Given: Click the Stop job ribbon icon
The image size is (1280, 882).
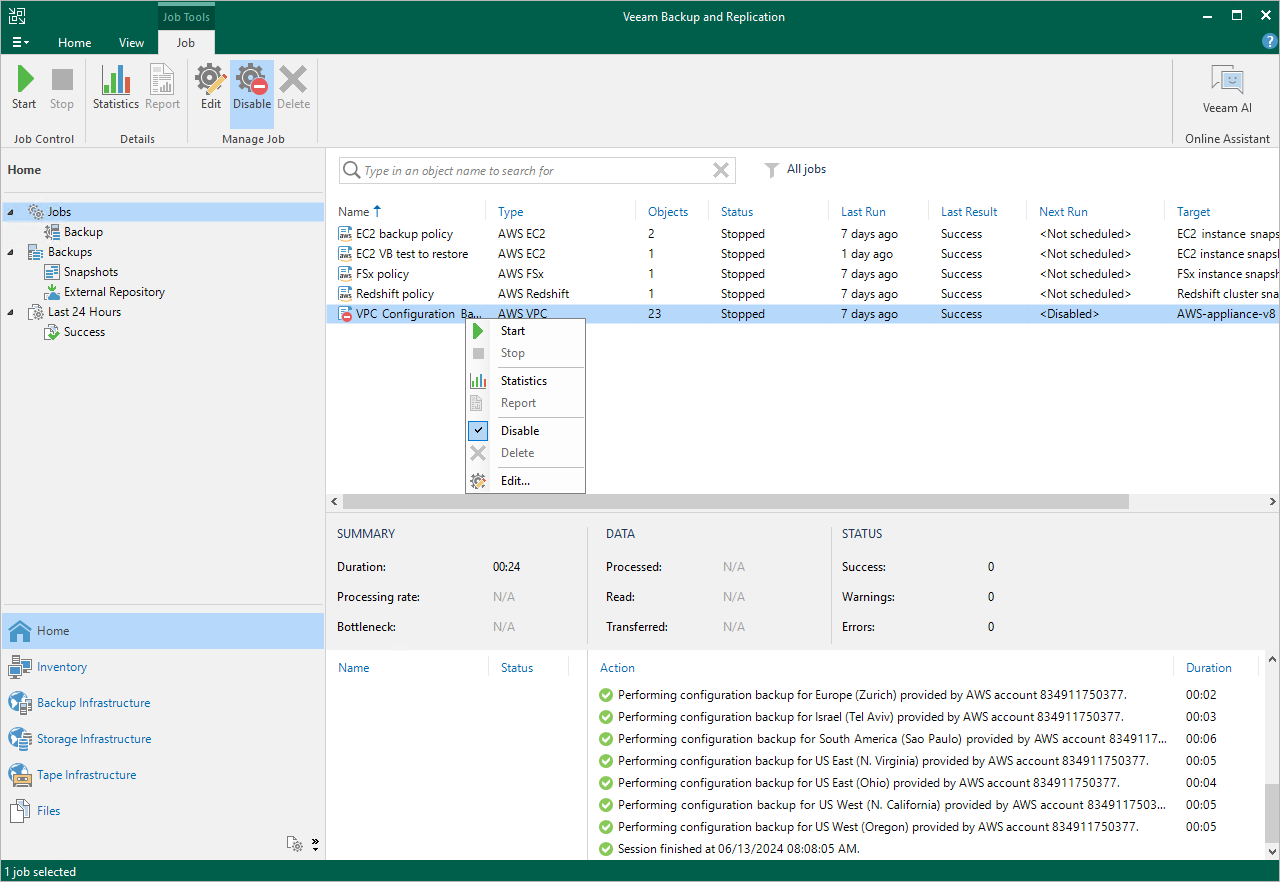Looking at the screenshot, I should [62, 88].
